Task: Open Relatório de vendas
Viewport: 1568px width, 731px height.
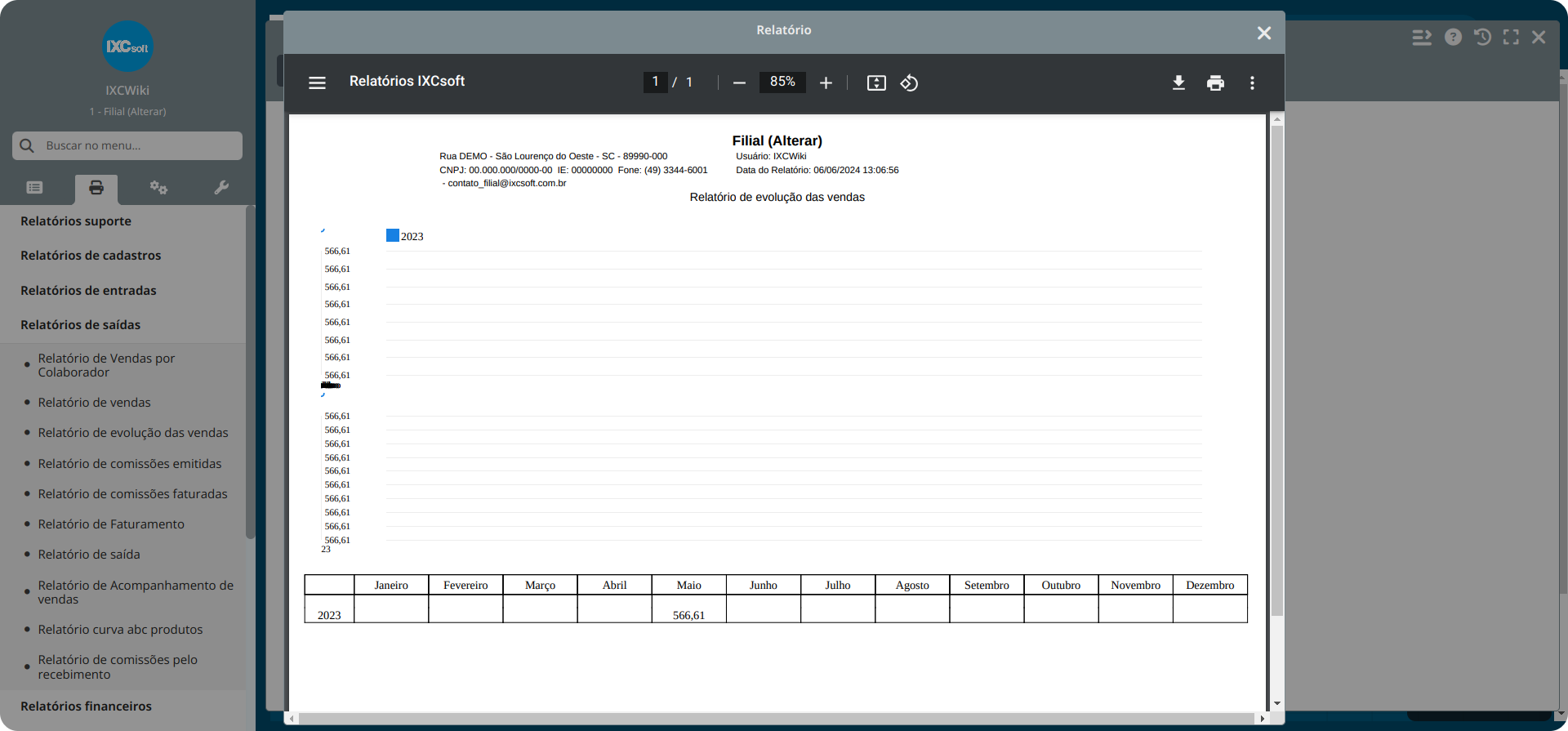Action: click(x=94, y=403)
